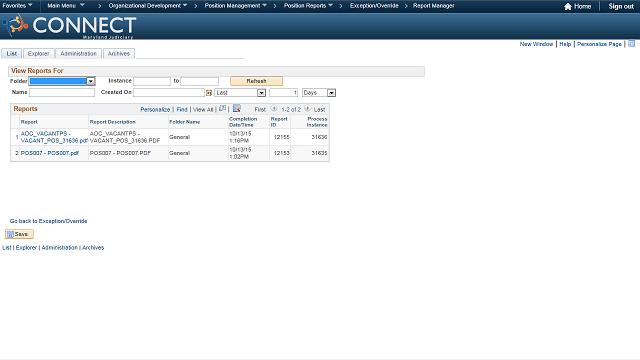Switch to the Administration tab
This screenshot has width=640, height=360.
[78, 53]
